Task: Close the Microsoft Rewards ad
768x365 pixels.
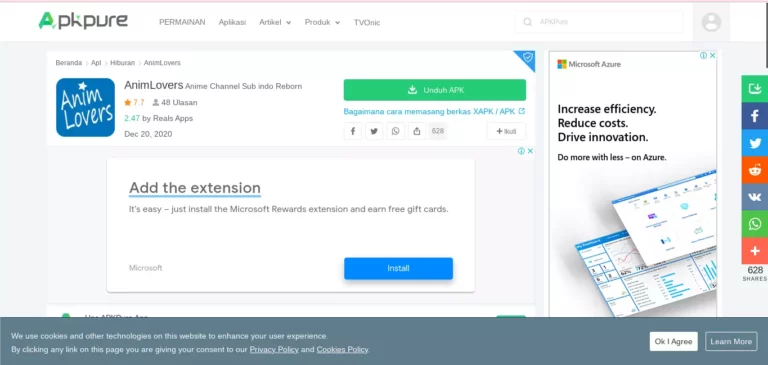Action: 530,151
